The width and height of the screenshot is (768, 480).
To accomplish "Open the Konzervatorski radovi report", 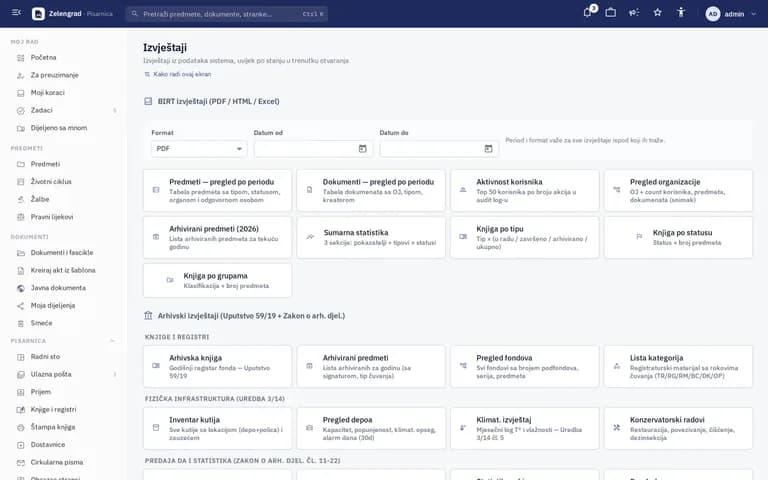I will tap(678, 429).
